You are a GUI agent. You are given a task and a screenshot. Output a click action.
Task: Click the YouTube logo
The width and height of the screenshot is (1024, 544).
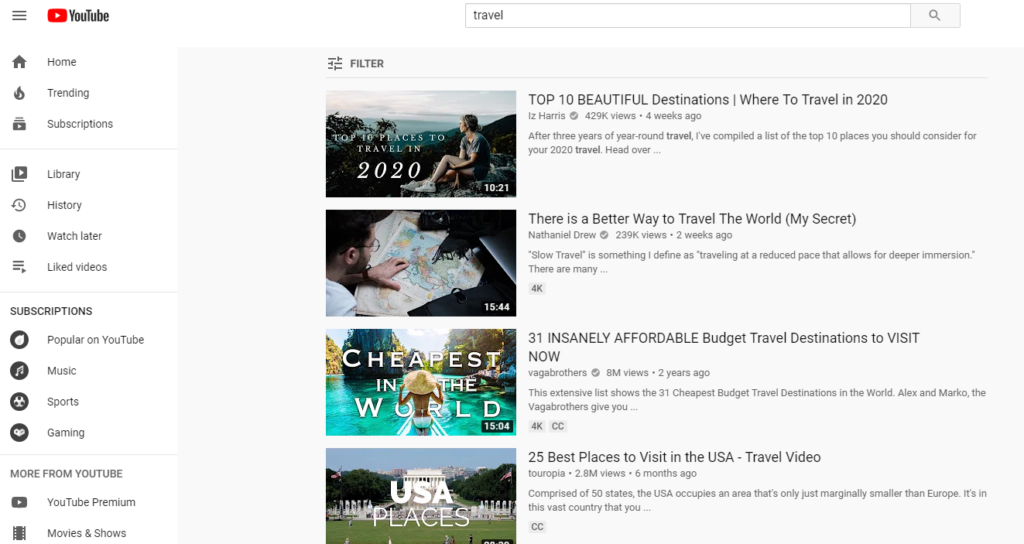pos(78,16)
